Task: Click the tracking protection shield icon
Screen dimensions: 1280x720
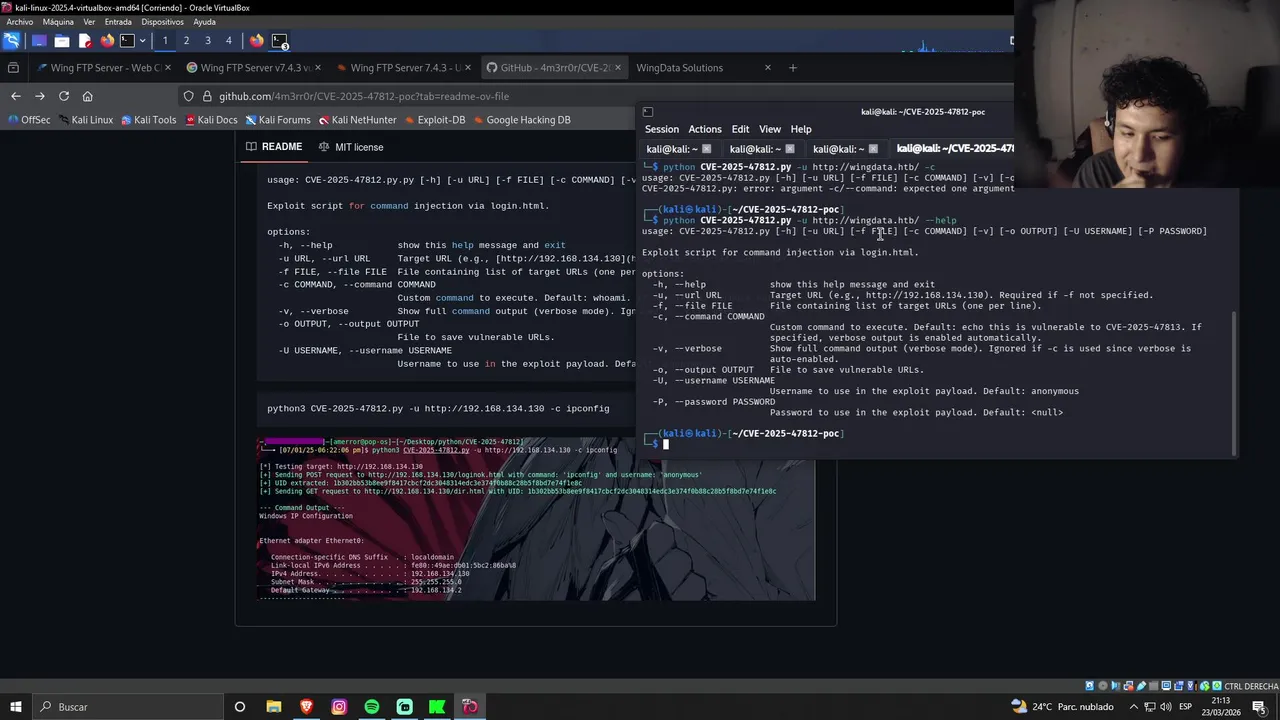Action: (188, 96)
